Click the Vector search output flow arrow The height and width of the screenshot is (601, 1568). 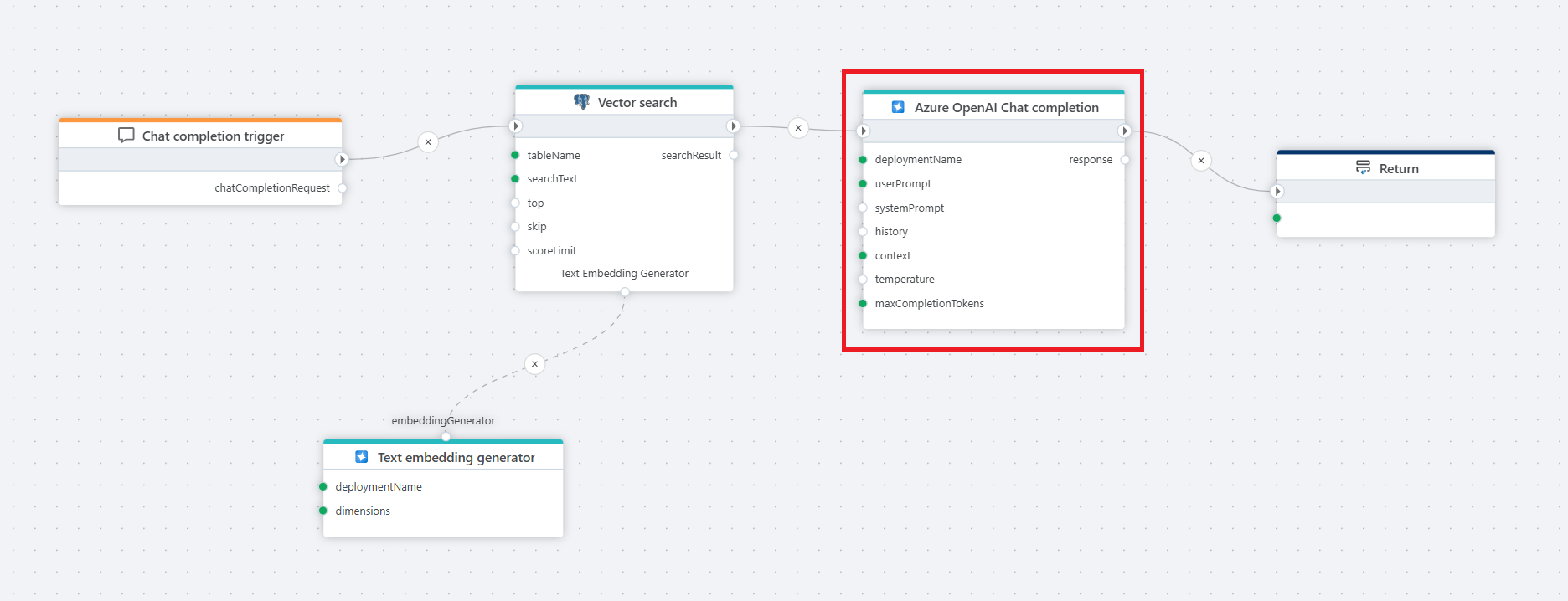[x=734, y=126]
